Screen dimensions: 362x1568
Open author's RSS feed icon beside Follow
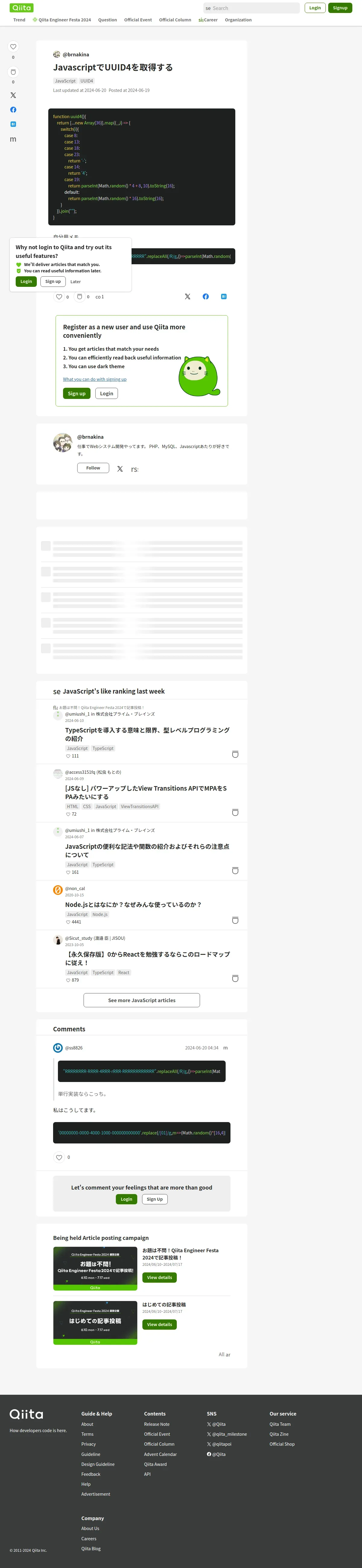click(135, 469)
